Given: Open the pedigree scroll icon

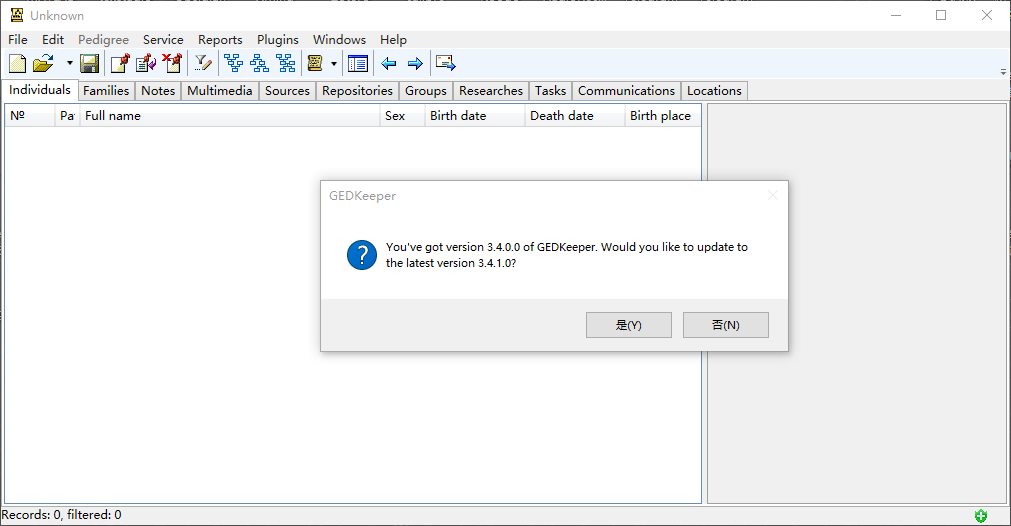Looking at the screenshot, I should point(315,63).
